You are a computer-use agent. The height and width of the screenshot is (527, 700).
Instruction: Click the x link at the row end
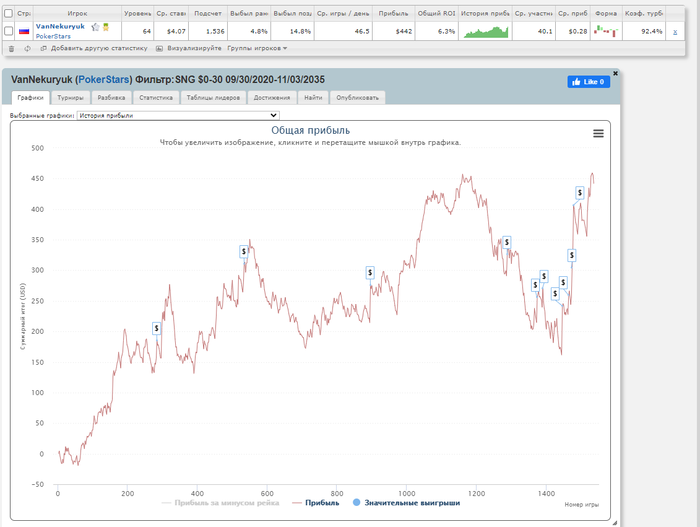coord(675,32)
